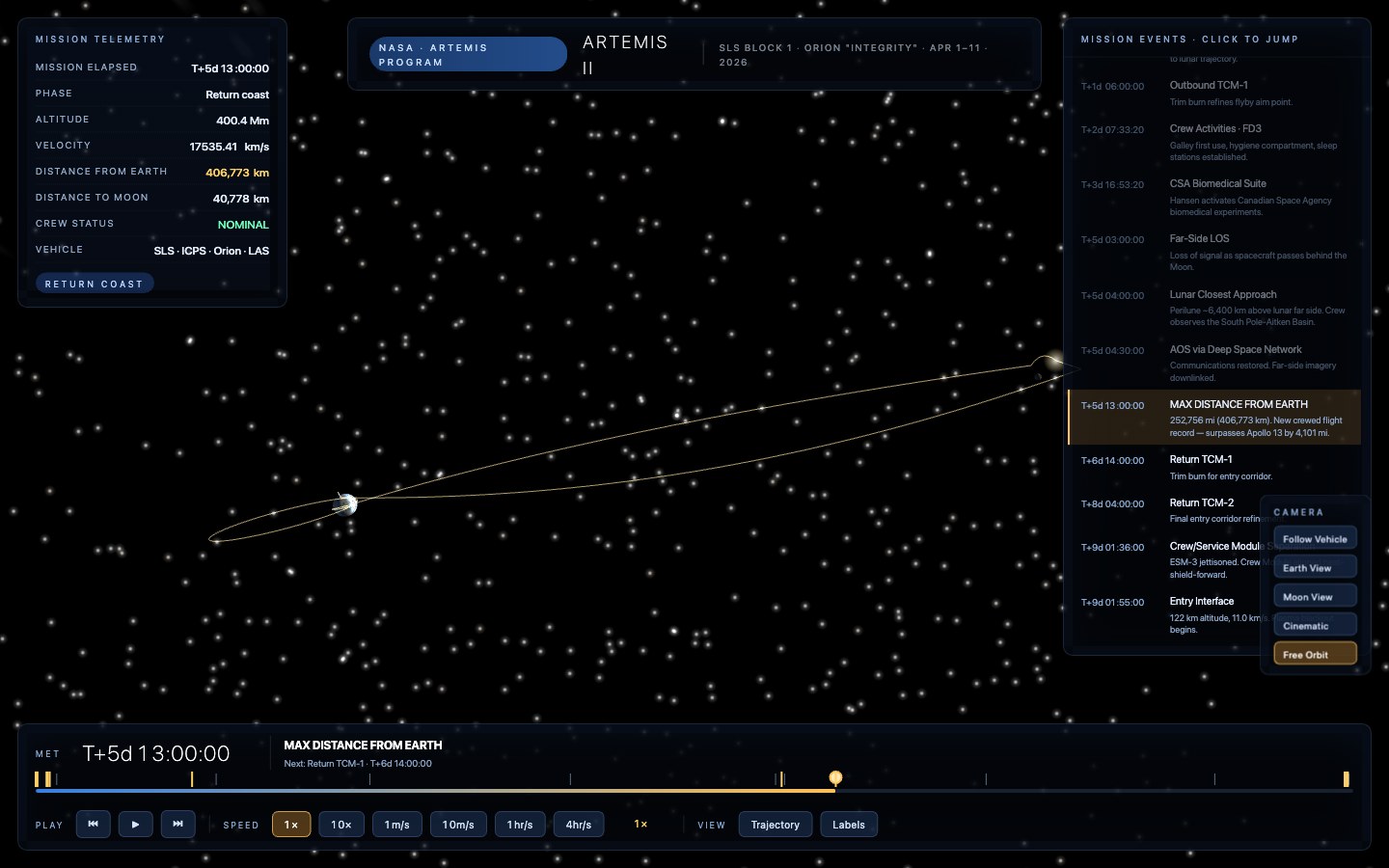Click the large MET clock readout
1389x868 pixels.
156,754
